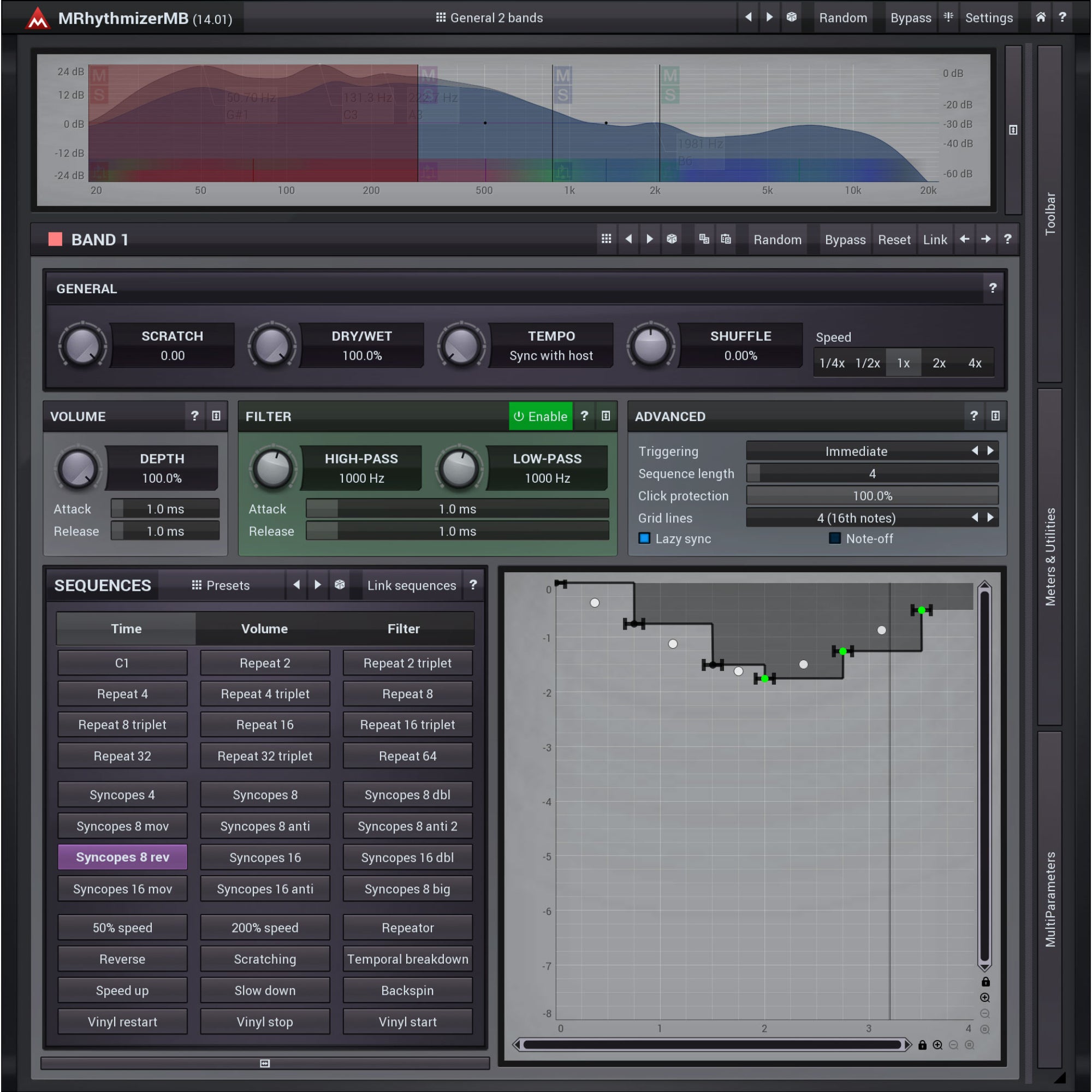Select the 1/4x speed option

click(832, 363)
